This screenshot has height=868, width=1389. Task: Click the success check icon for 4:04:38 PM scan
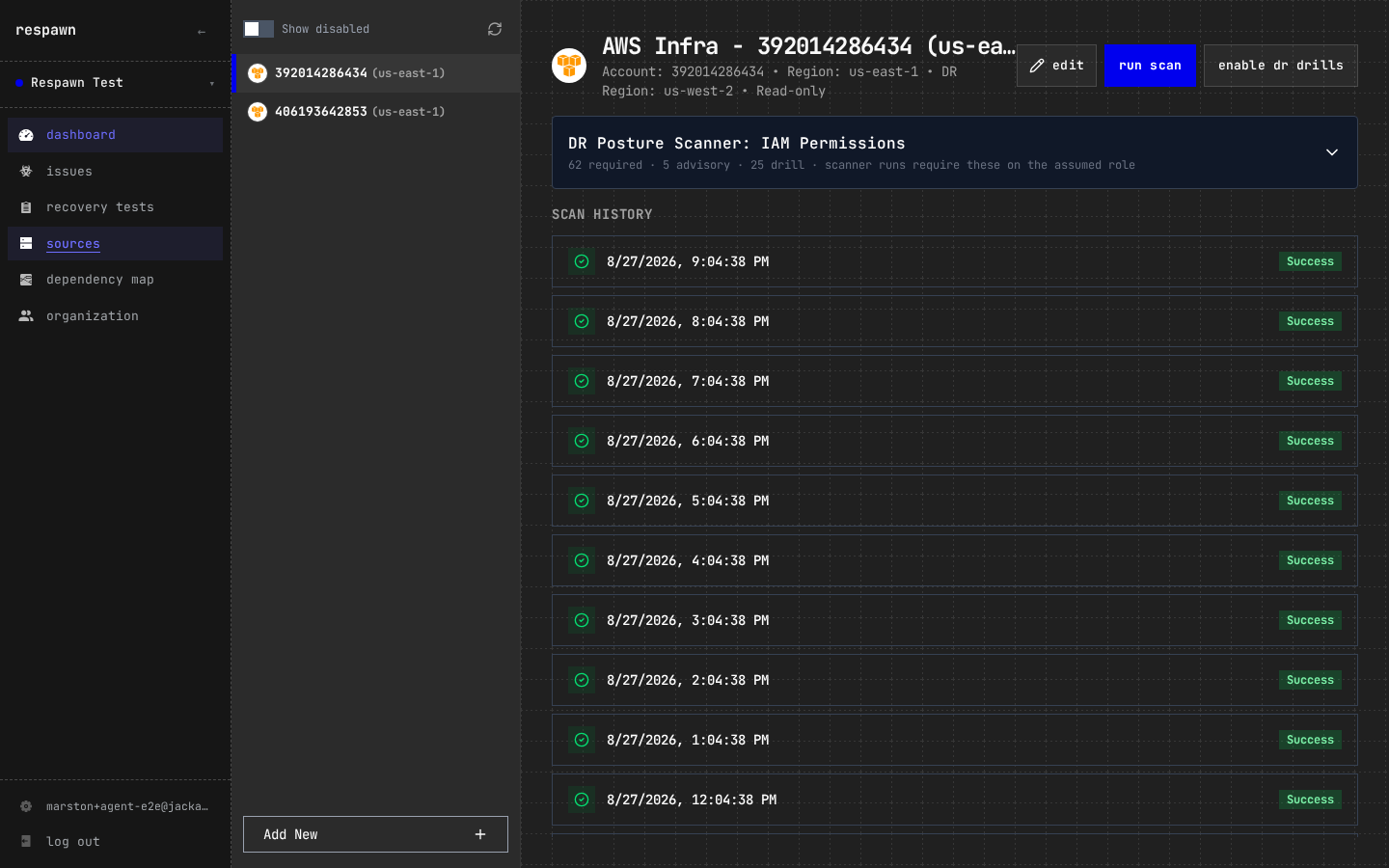[x=582, y=560]
